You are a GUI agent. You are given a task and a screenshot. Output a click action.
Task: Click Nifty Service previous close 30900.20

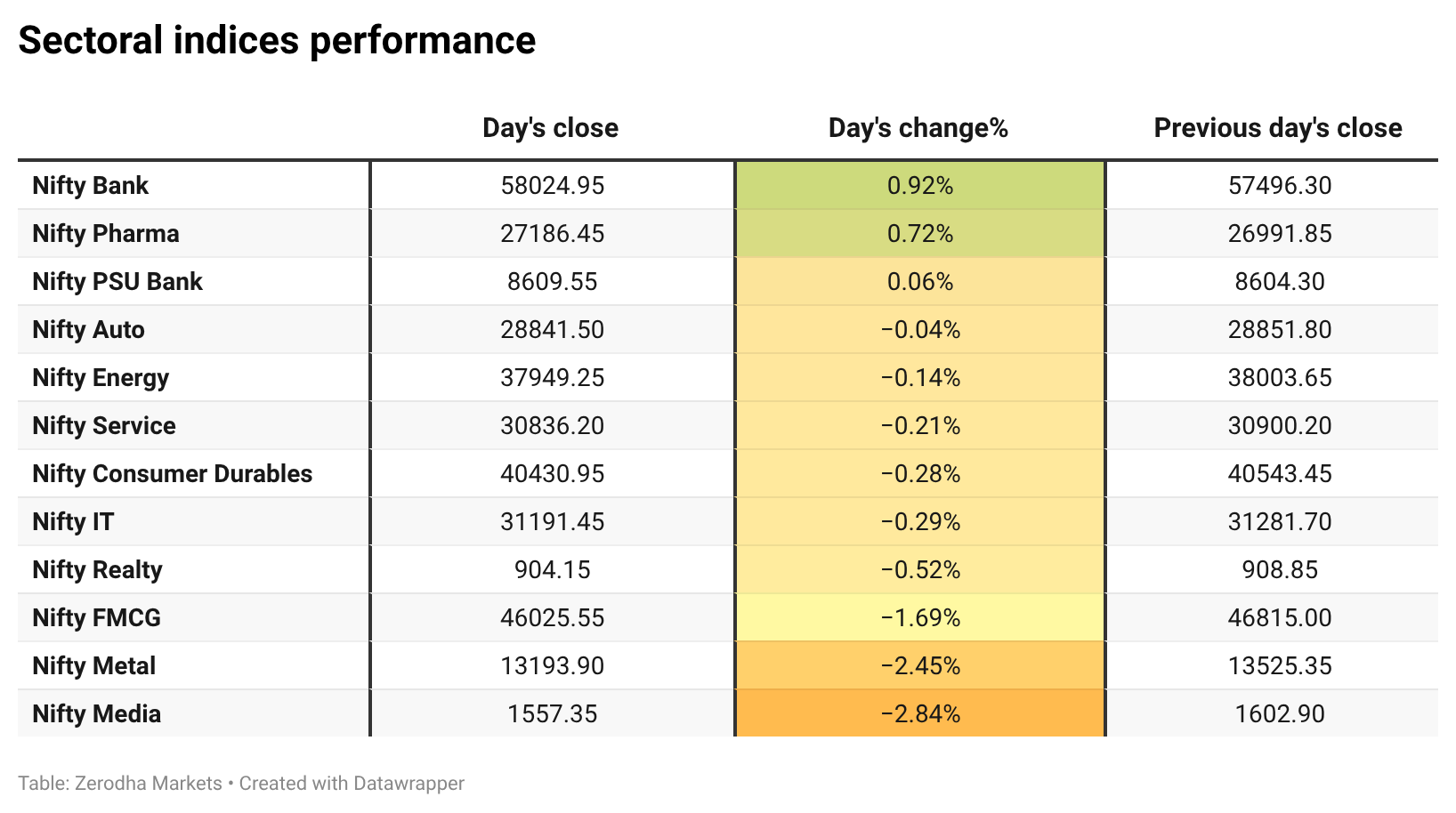(x=1280, y=425)
